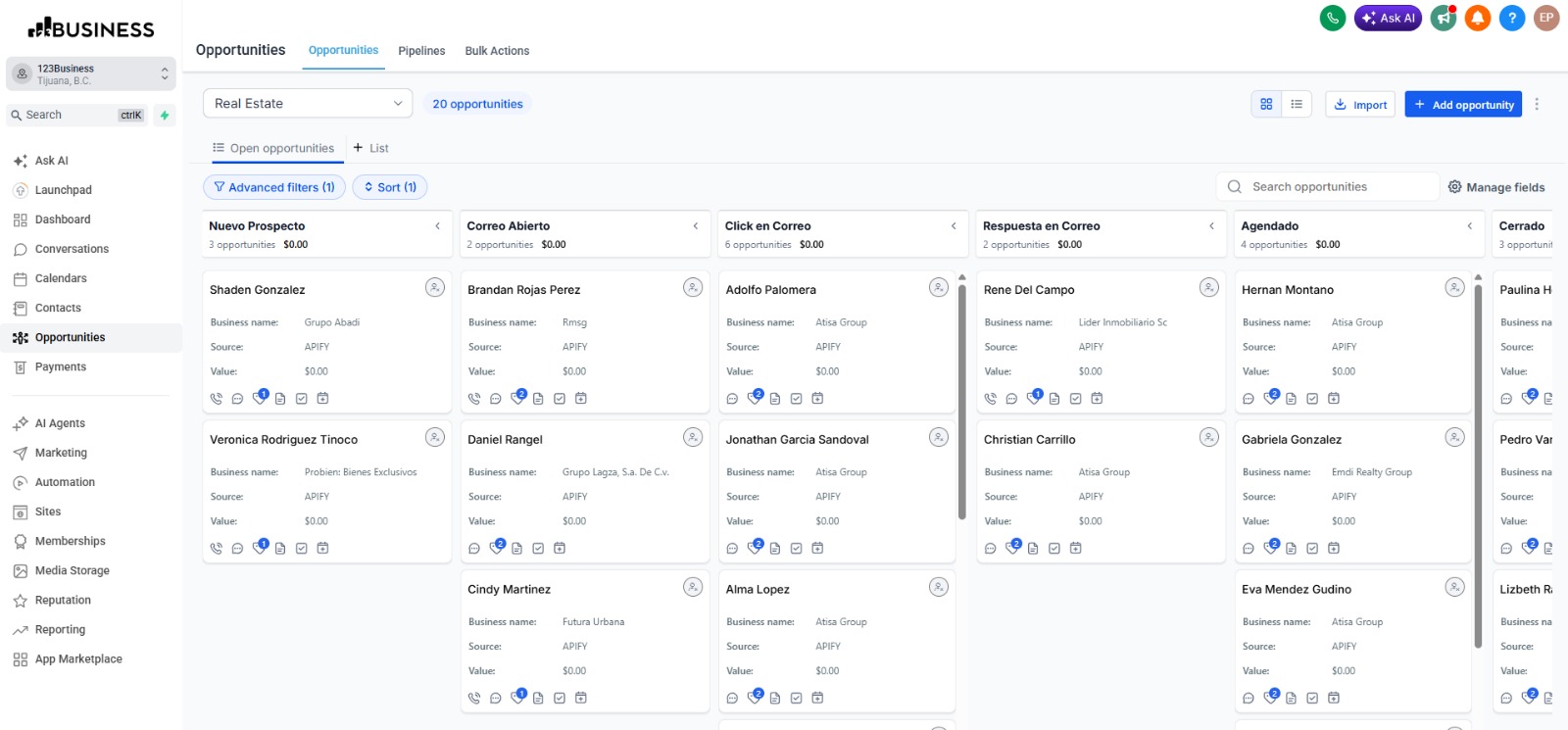Image resolution: width=1568 pixels, height=730 pixels.
Task: Go to the Pipelines tab
Action: click(421, 51)
